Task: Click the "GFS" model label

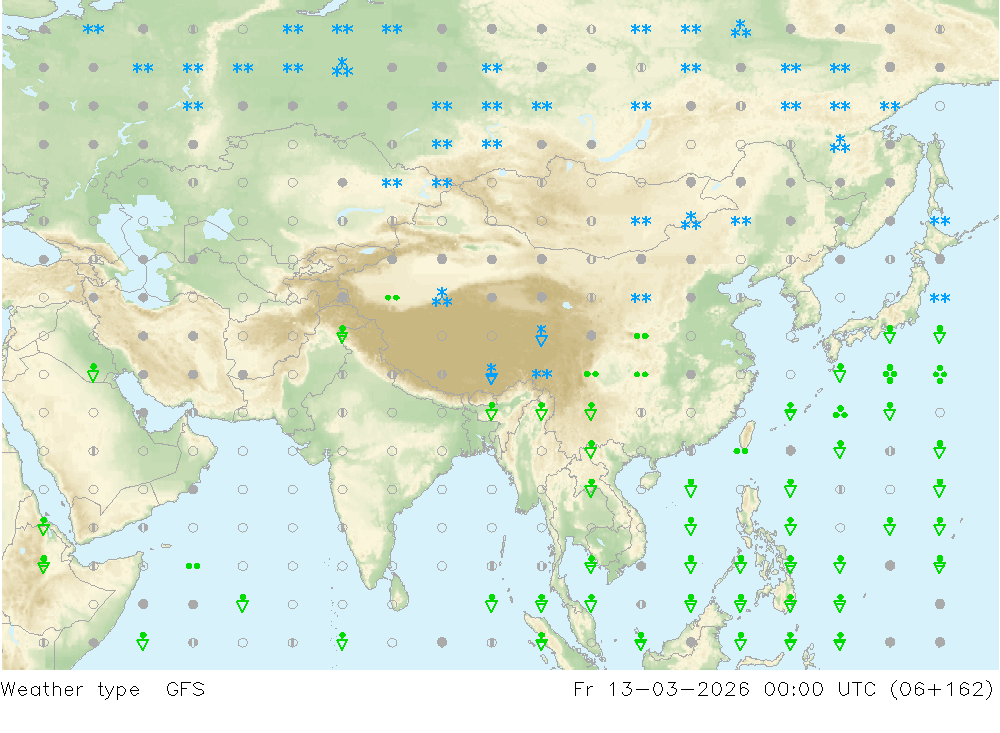Action: [x=186, y=690]
